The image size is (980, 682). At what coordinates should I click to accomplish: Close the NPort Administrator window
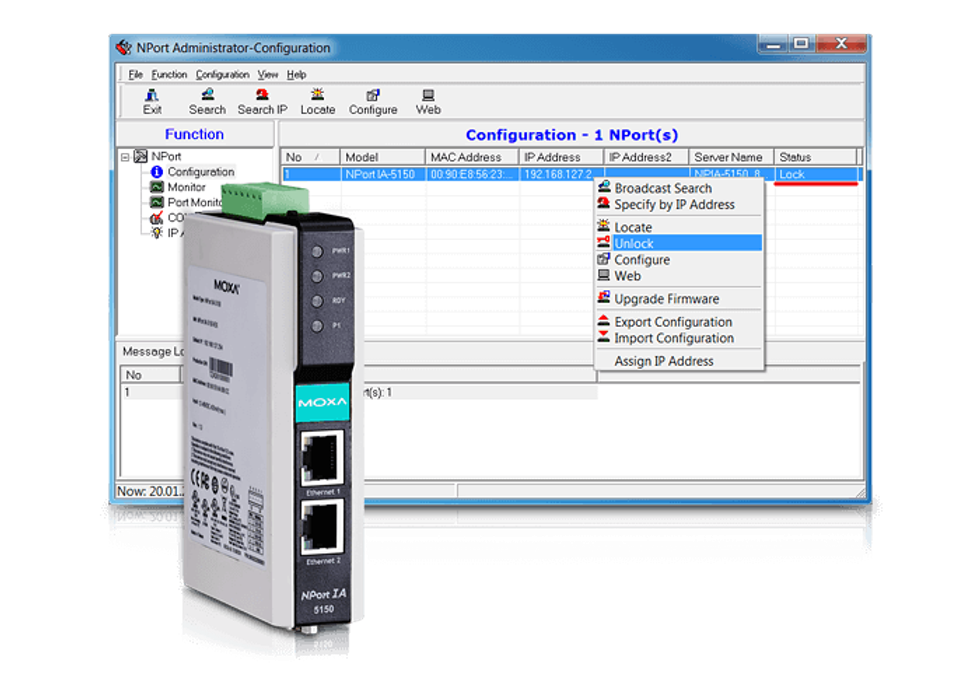tap(842, 44)
